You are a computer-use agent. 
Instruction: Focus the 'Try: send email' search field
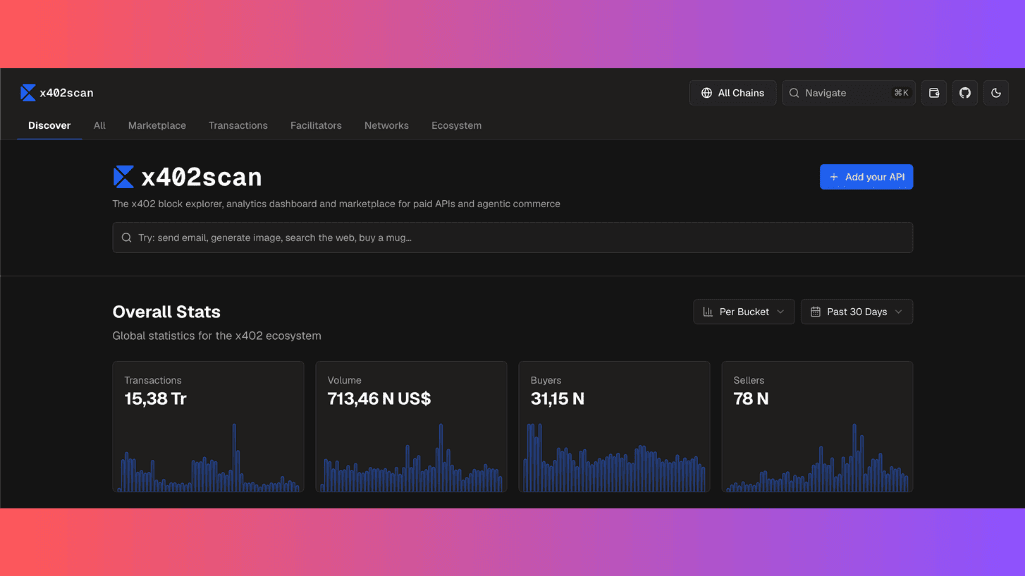click(x=512, y=237)
